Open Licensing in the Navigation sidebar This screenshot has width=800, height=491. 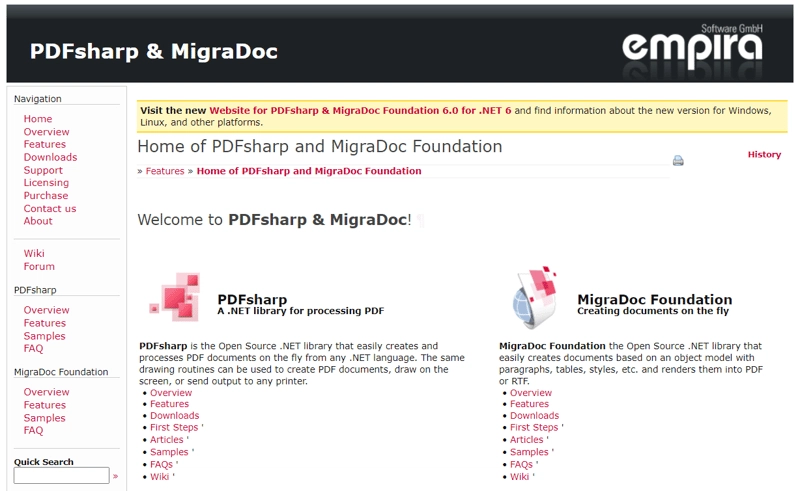[46, 183]
